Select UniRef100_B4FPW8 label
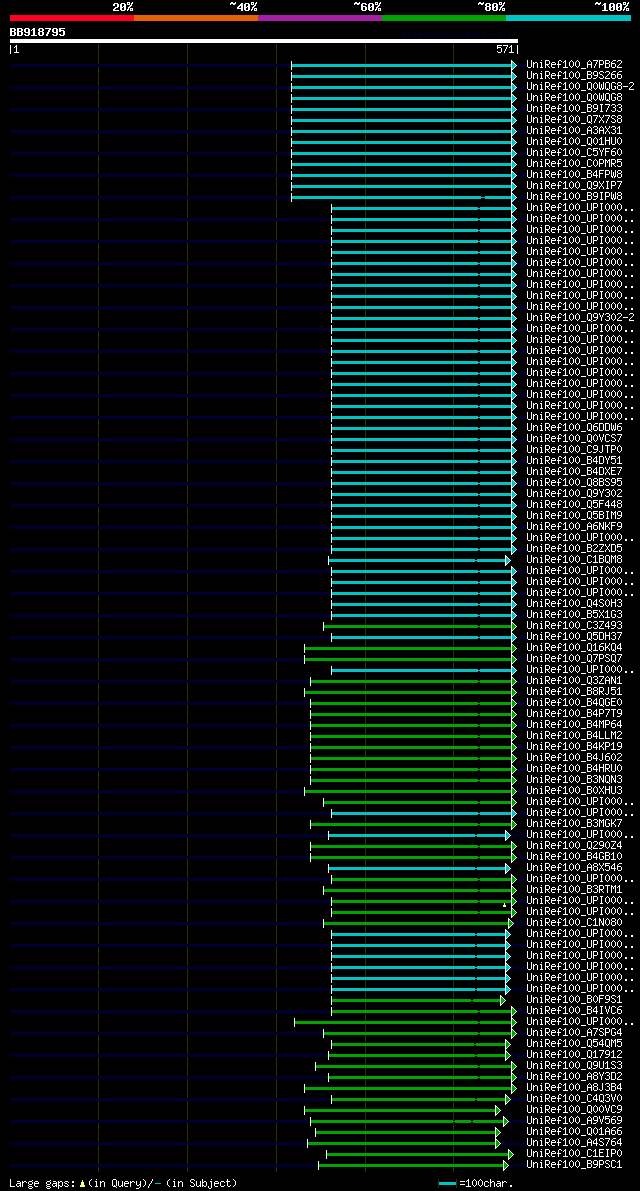This screenshot has width=640, height=1191. [574, 175]
